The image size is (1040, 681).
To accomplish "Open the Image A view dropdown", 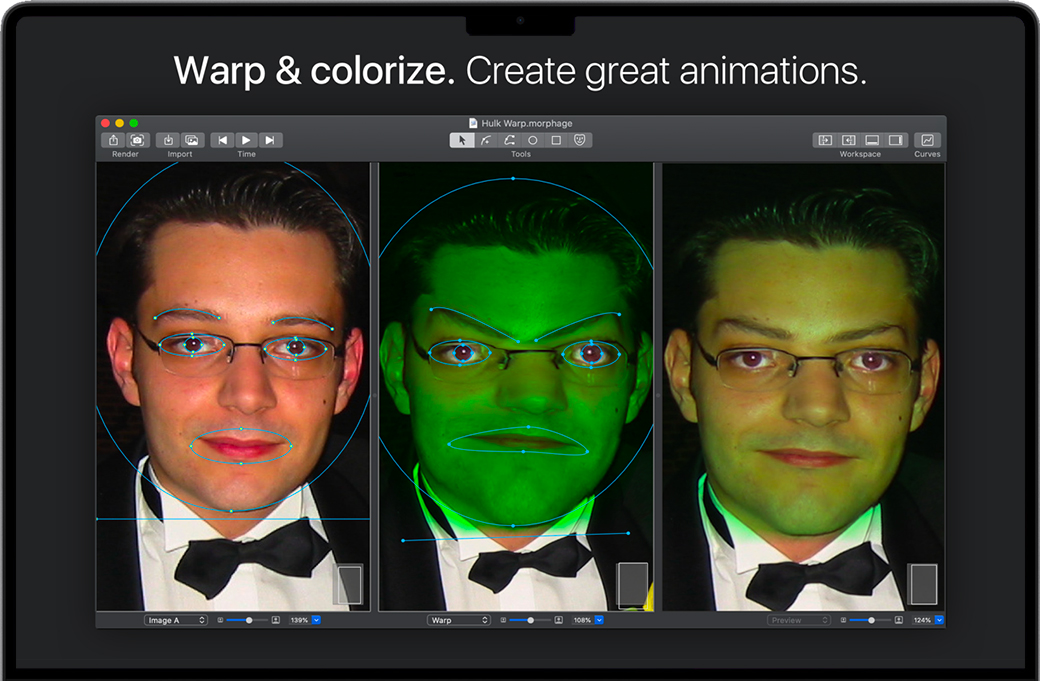I will [175, 620].
